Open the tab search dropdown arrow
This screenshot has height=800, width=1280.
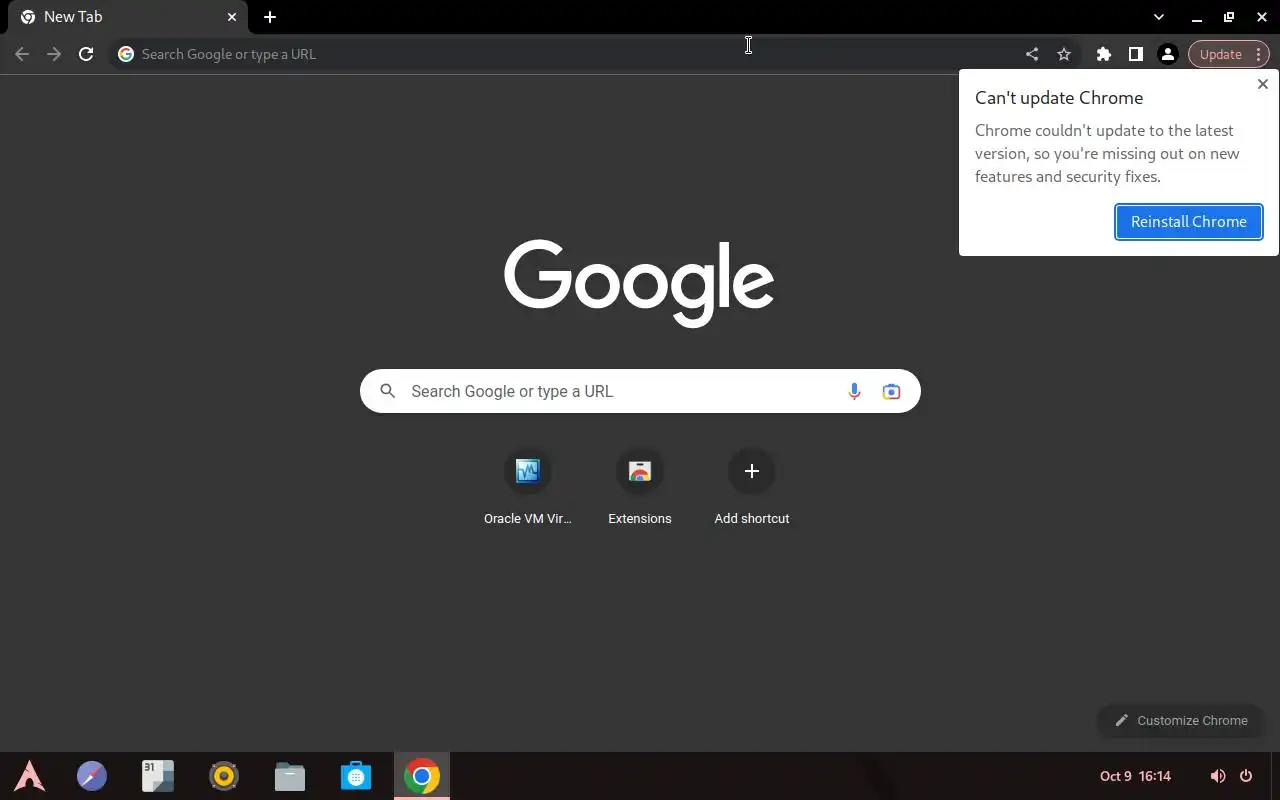(x=1159, y=17)
